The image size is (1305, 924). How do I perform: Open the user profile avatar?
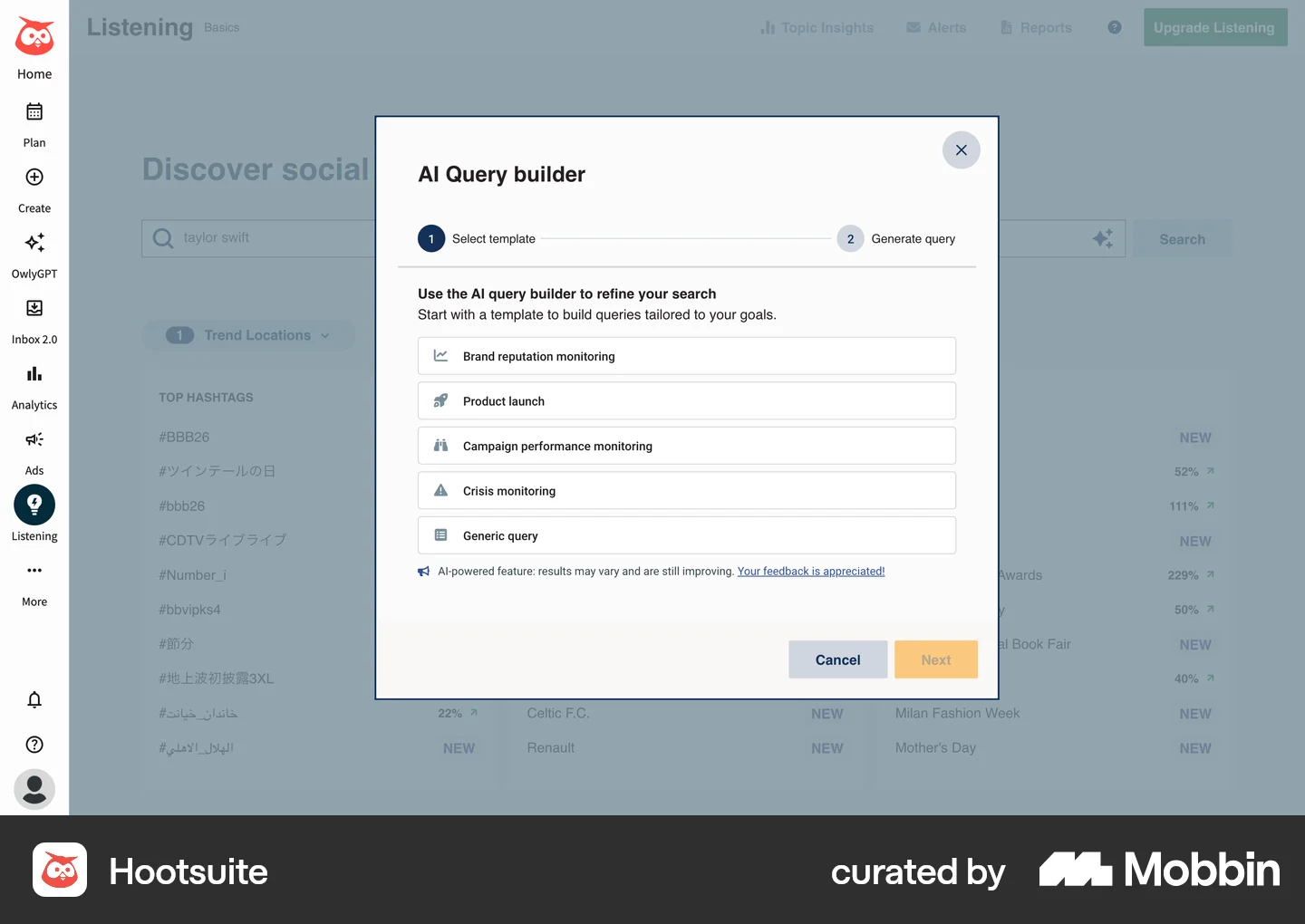click(x=34, y=790)
